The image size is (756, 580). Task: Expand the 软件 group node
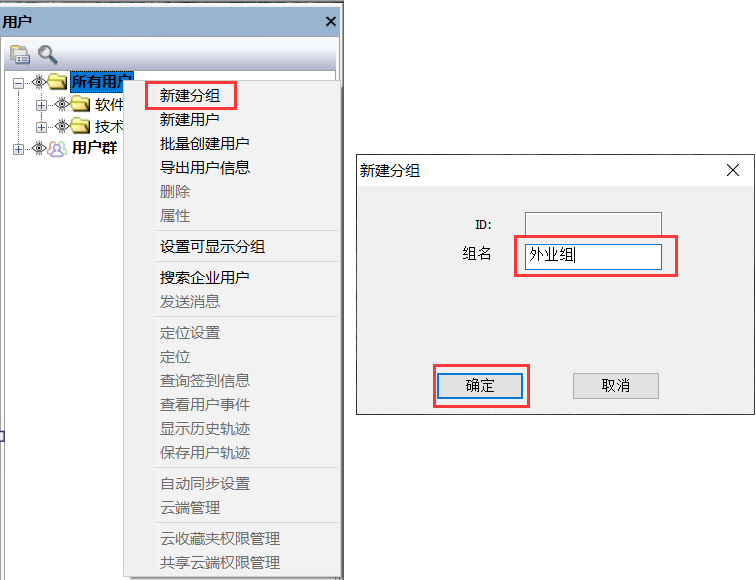tap(41, 105)
